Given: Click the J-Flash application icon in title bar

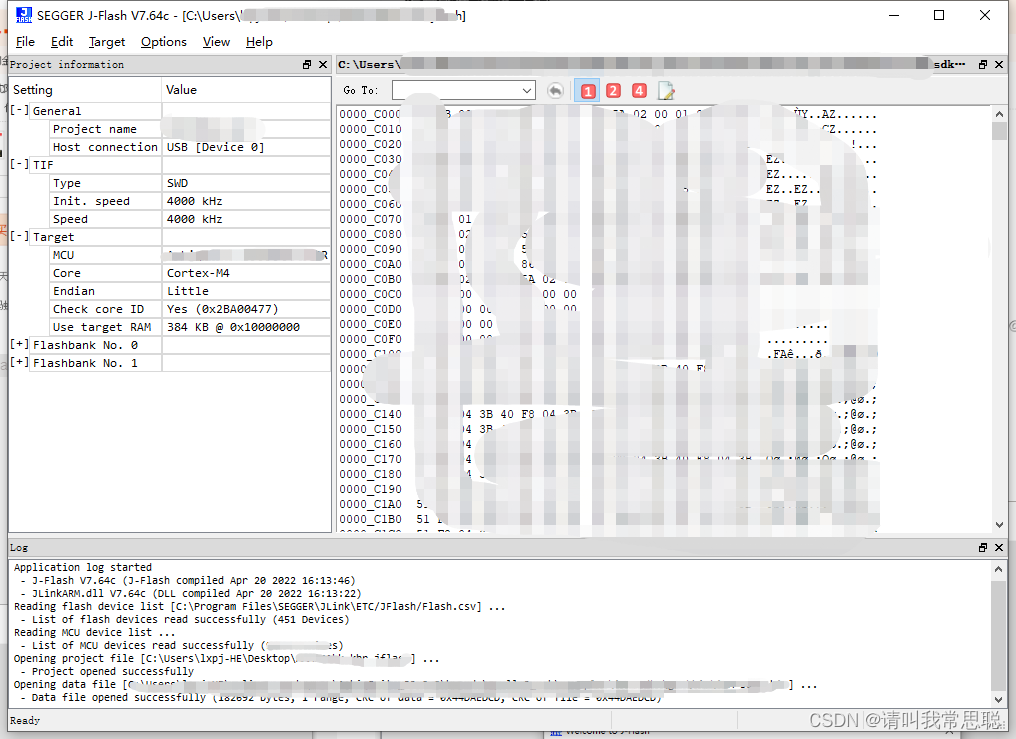Looking at the screenshot, I should coord(23,15).
